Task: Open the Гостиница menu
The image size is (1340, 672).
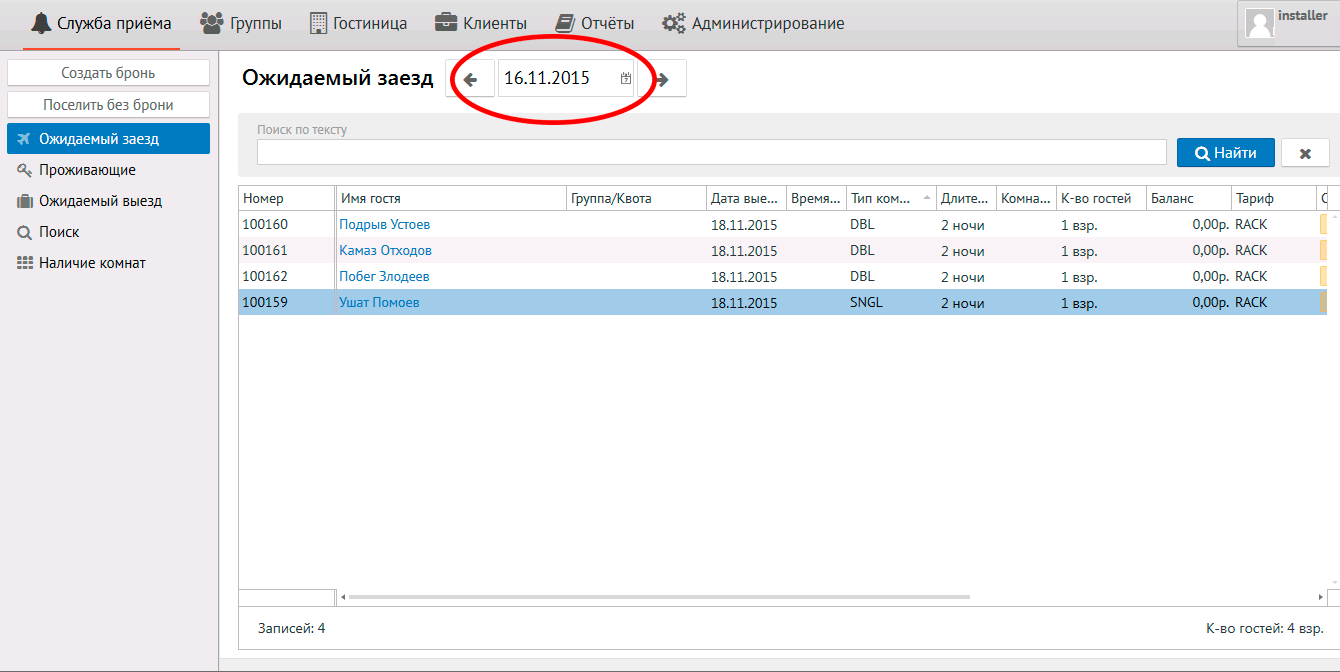Action: click(x=358, y=23)
